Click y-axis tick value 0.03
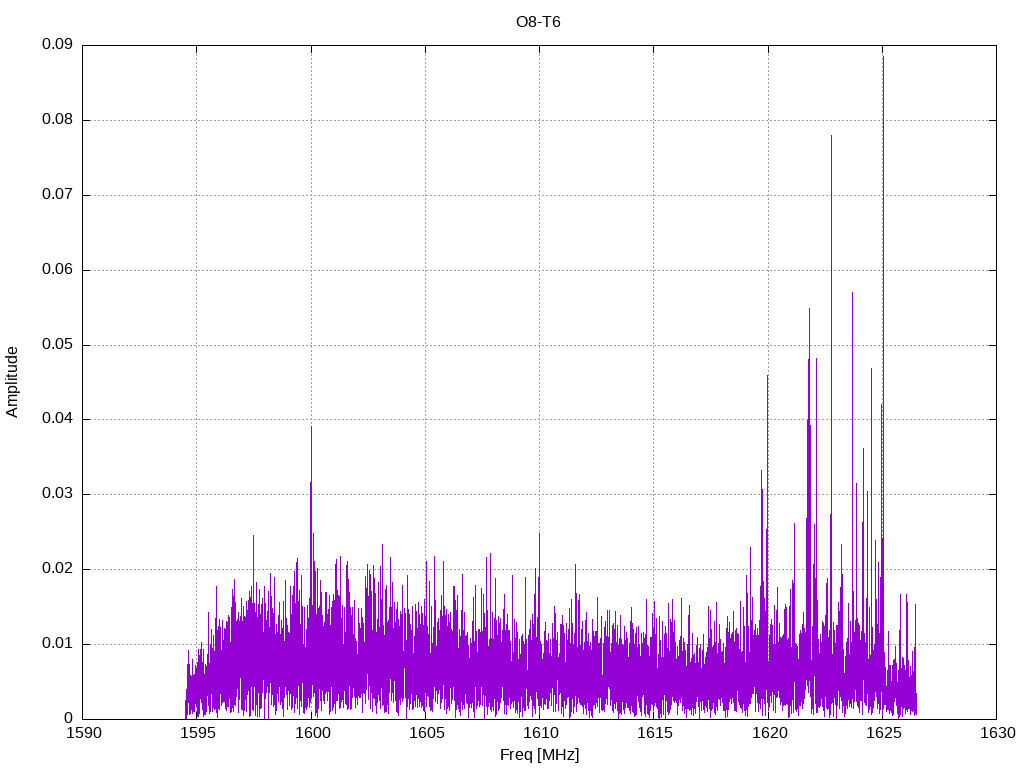 click(x=57, y=494)
